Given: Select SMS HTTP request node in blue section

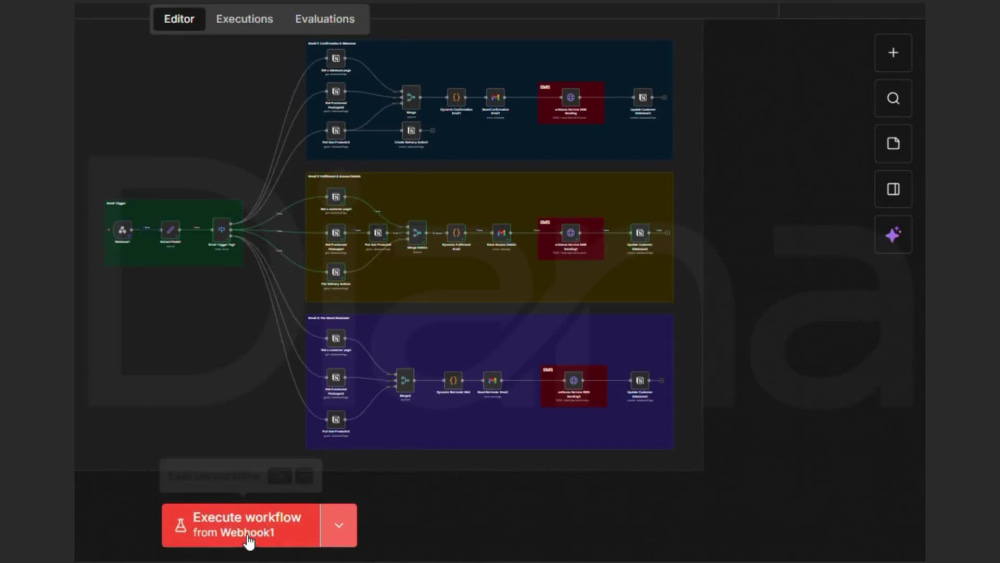Looking at the screenshot, I should click(571, 98).
